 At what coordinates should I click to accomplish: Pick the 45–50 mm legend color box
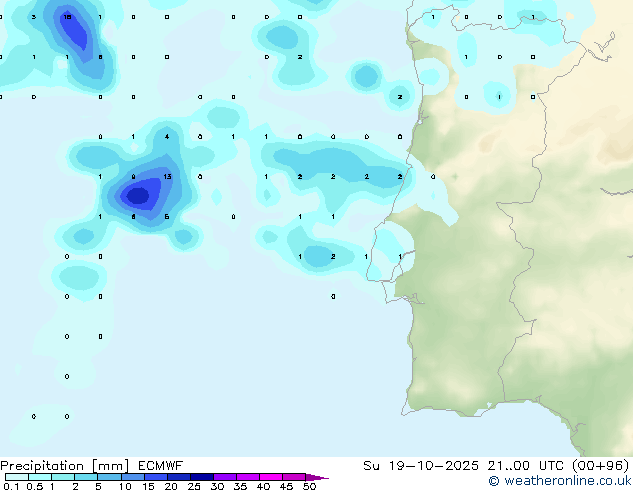[294, 477]
